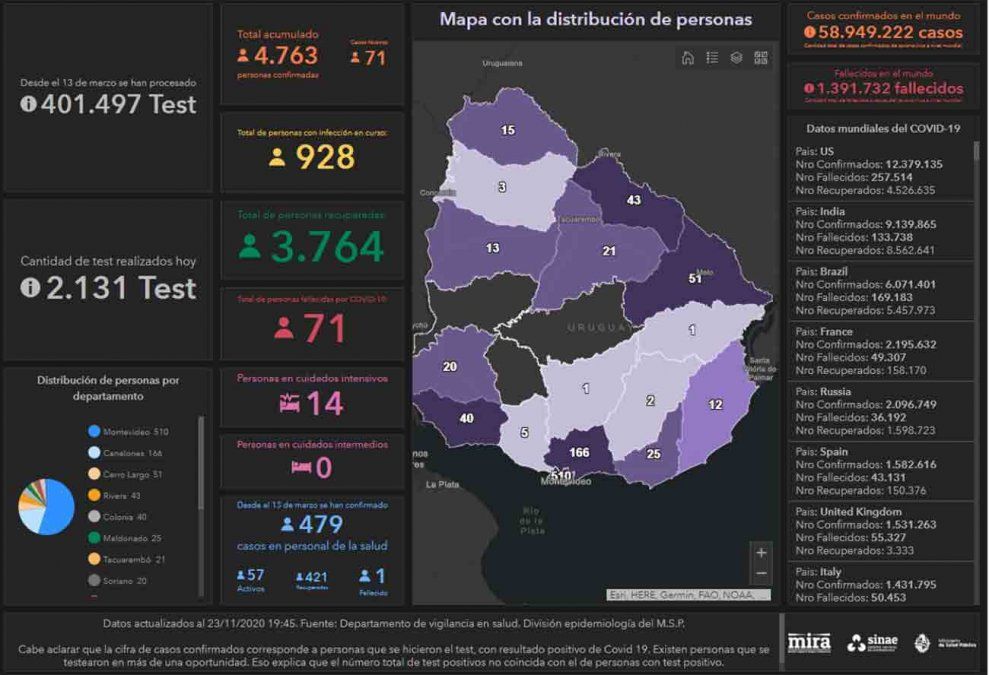The height and width of the screenshot is (675, 989).
Task: Zoom in with the map plus button
Action: (762, 552)
